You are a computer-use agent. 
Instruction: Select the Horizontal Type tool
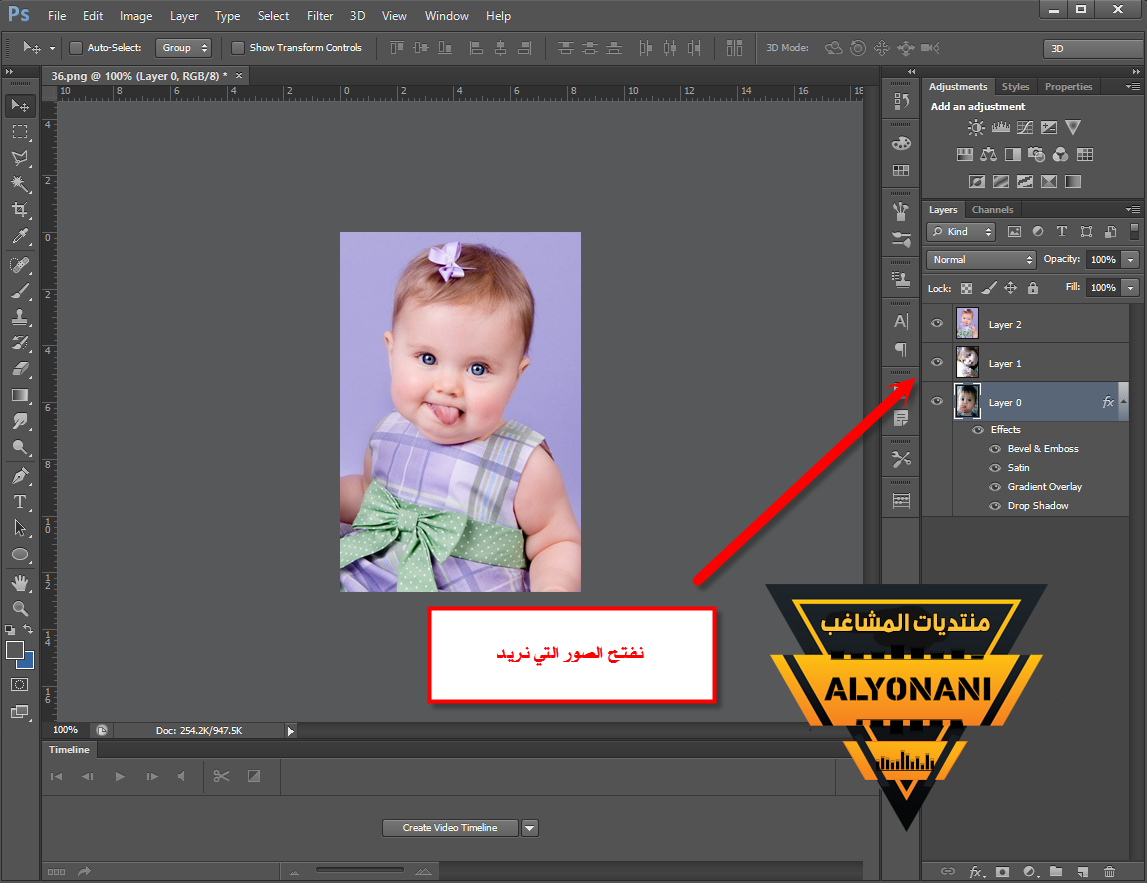click(x=20, y=501)
